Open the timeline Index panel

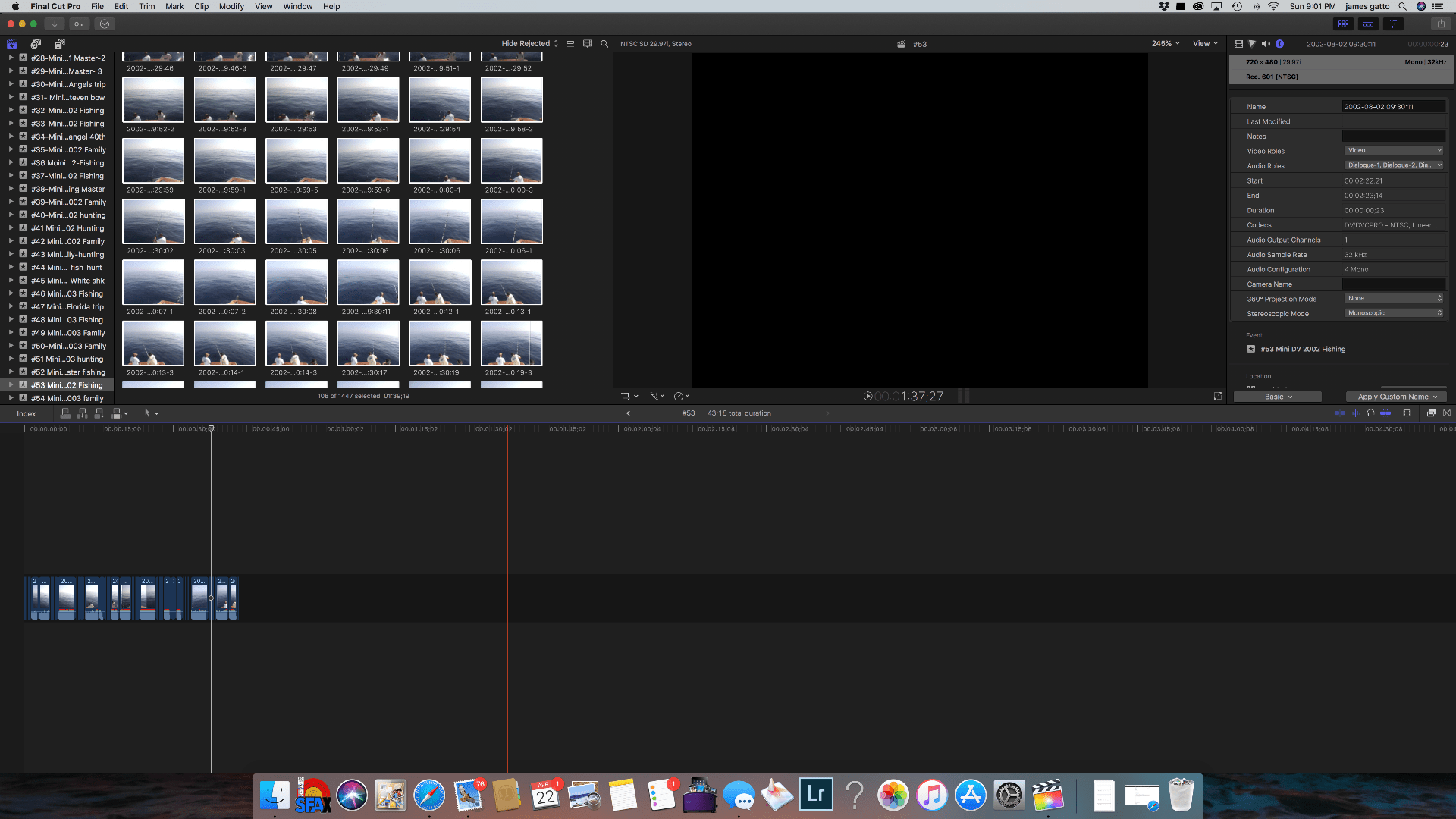27,413
